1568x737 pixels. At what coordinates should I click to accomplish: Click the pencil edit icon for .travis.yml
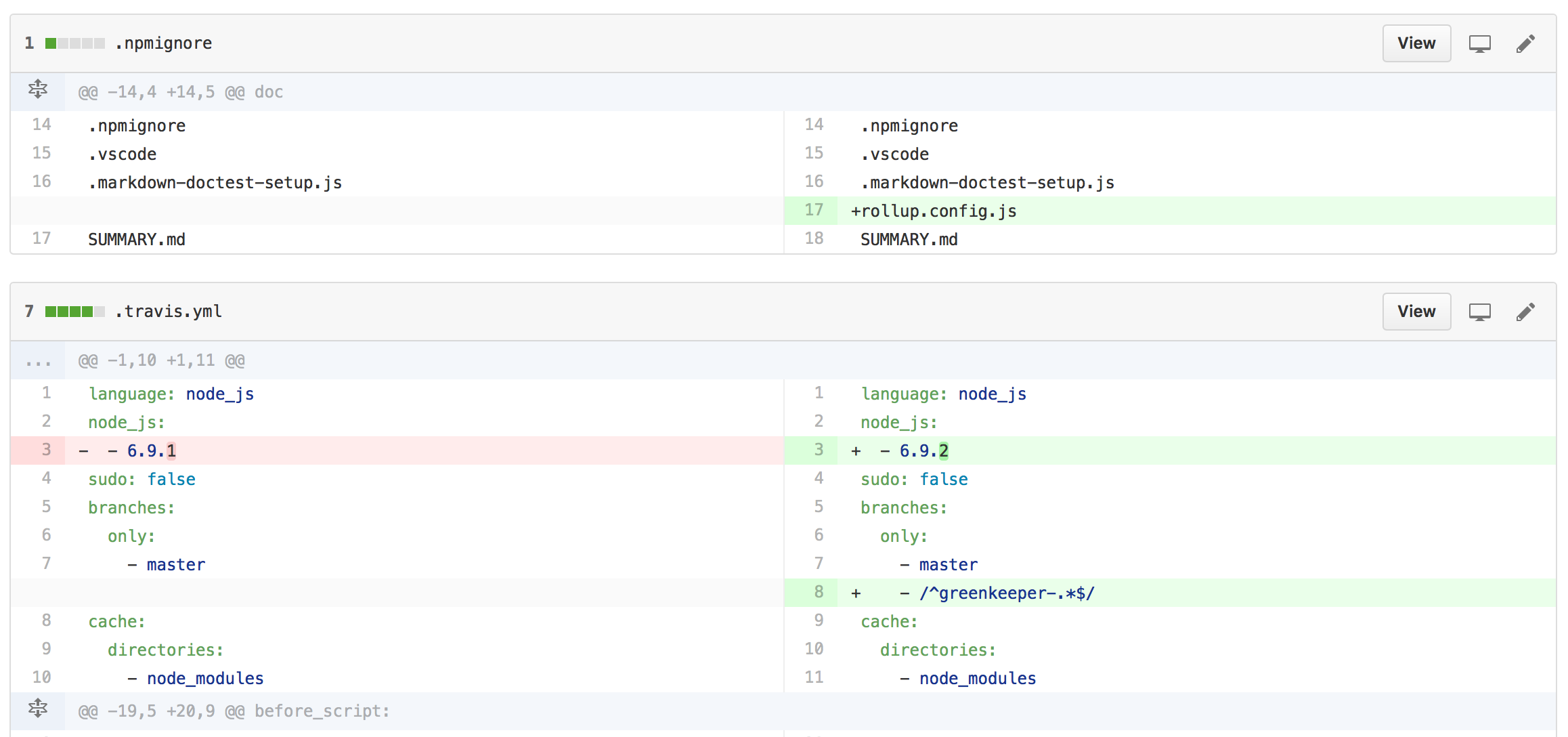pos(1525,312)
